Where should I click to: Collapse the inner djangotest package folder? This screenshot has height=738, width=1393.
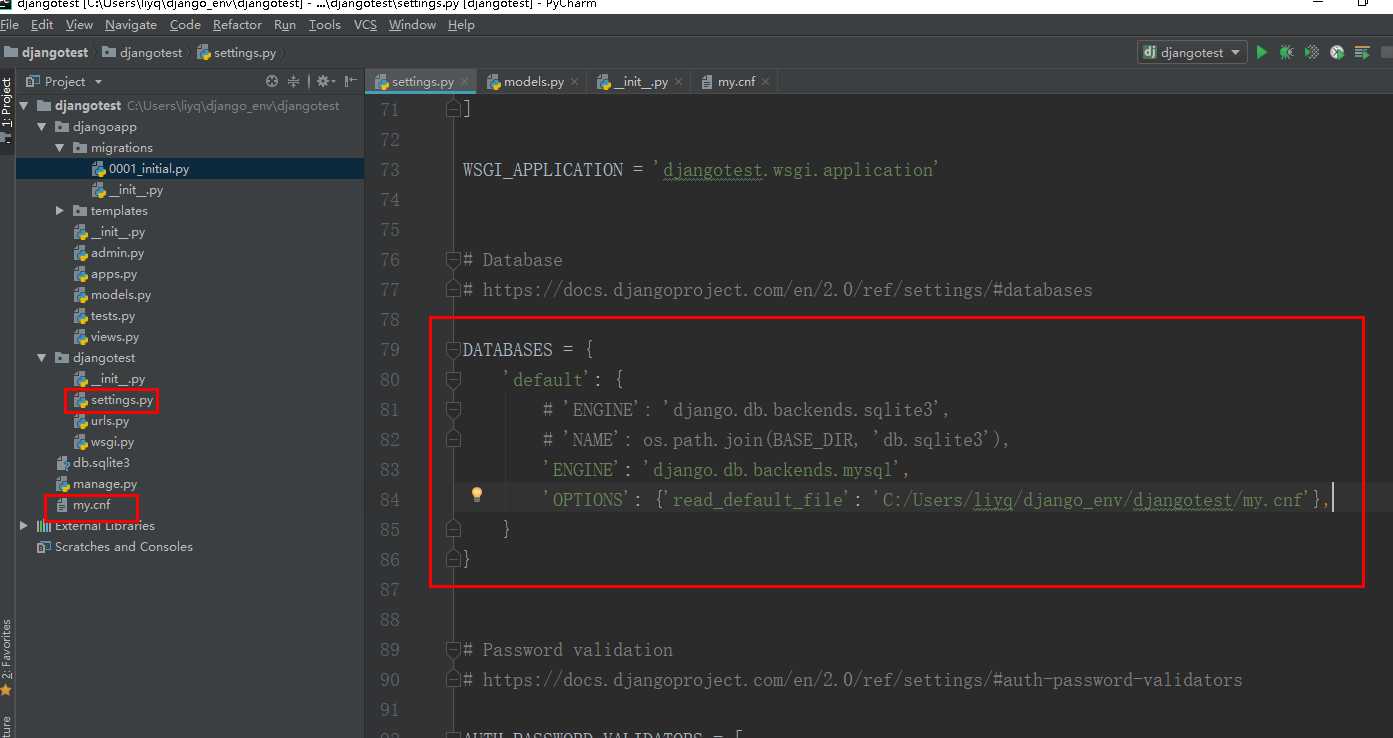click(42, 358)
